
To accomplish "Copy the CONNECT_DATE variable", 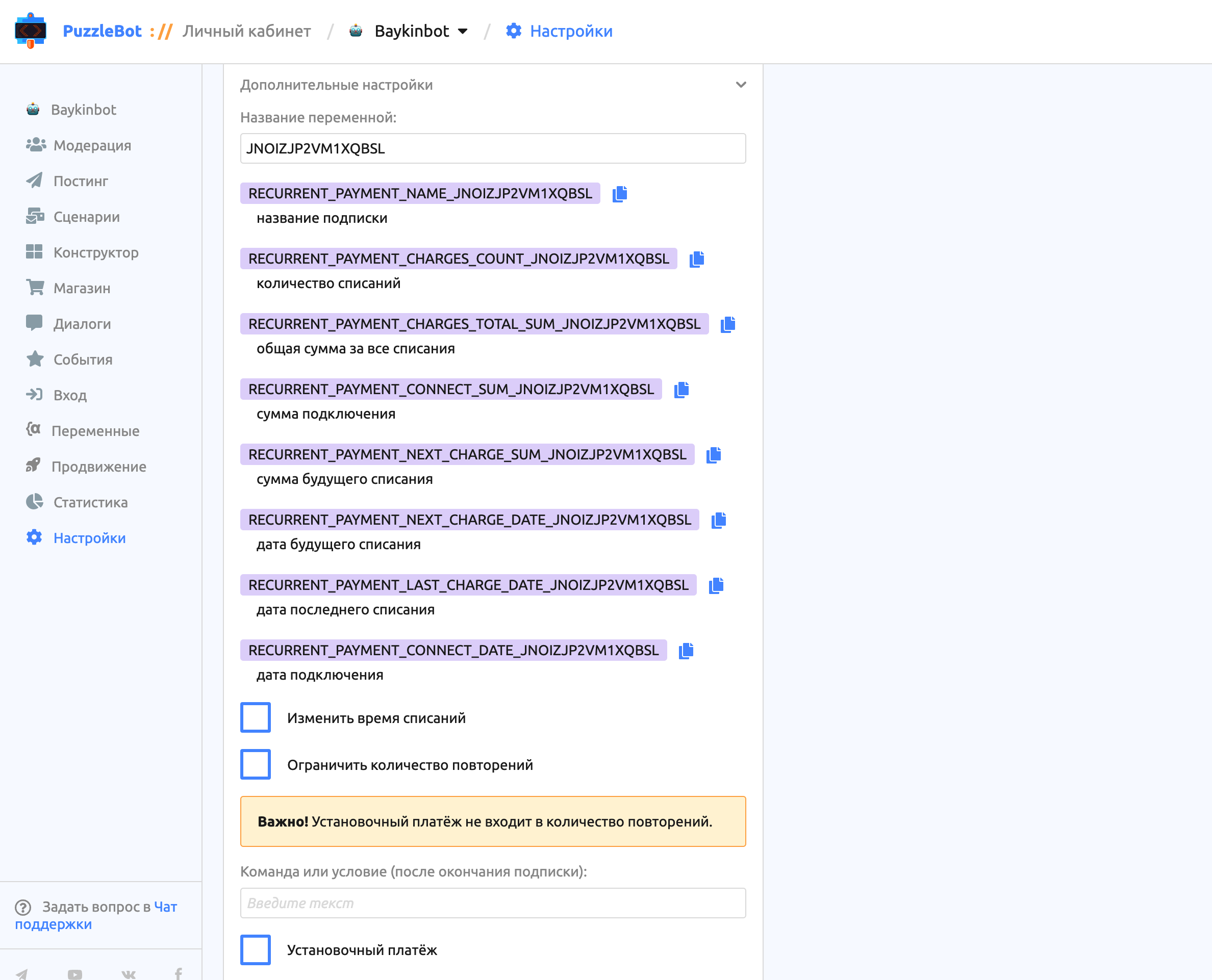I will (x=686, y=650).
